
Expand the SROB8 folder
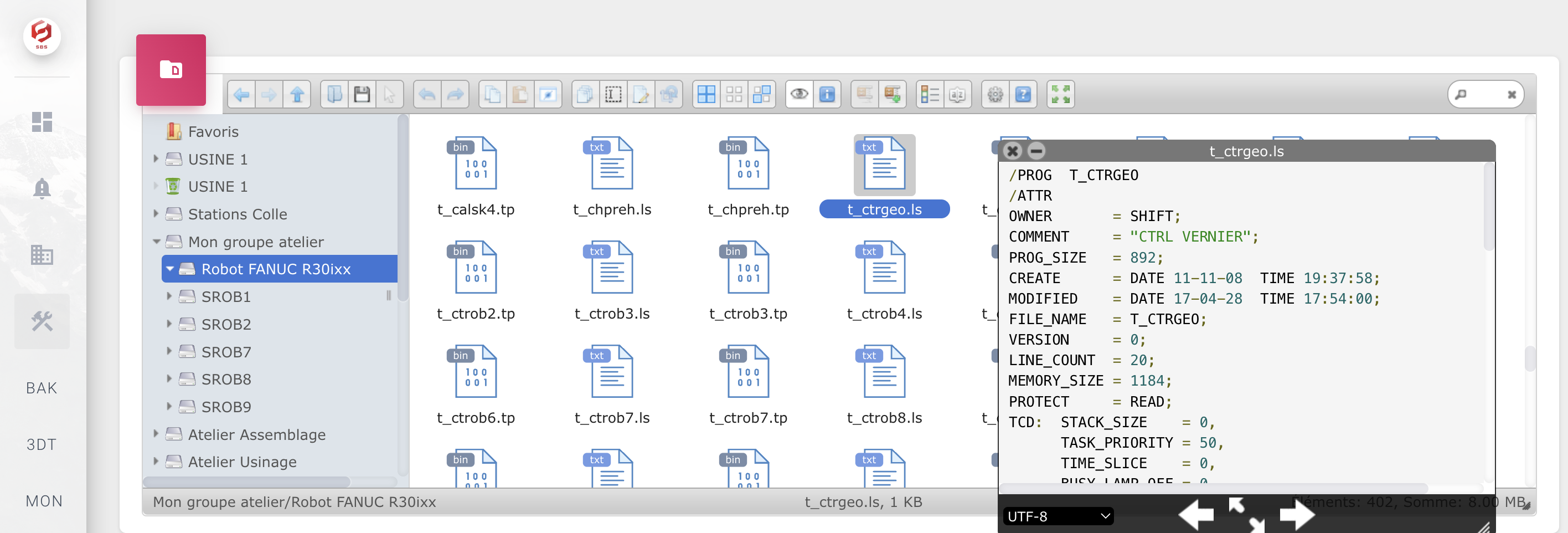[169, 379]
